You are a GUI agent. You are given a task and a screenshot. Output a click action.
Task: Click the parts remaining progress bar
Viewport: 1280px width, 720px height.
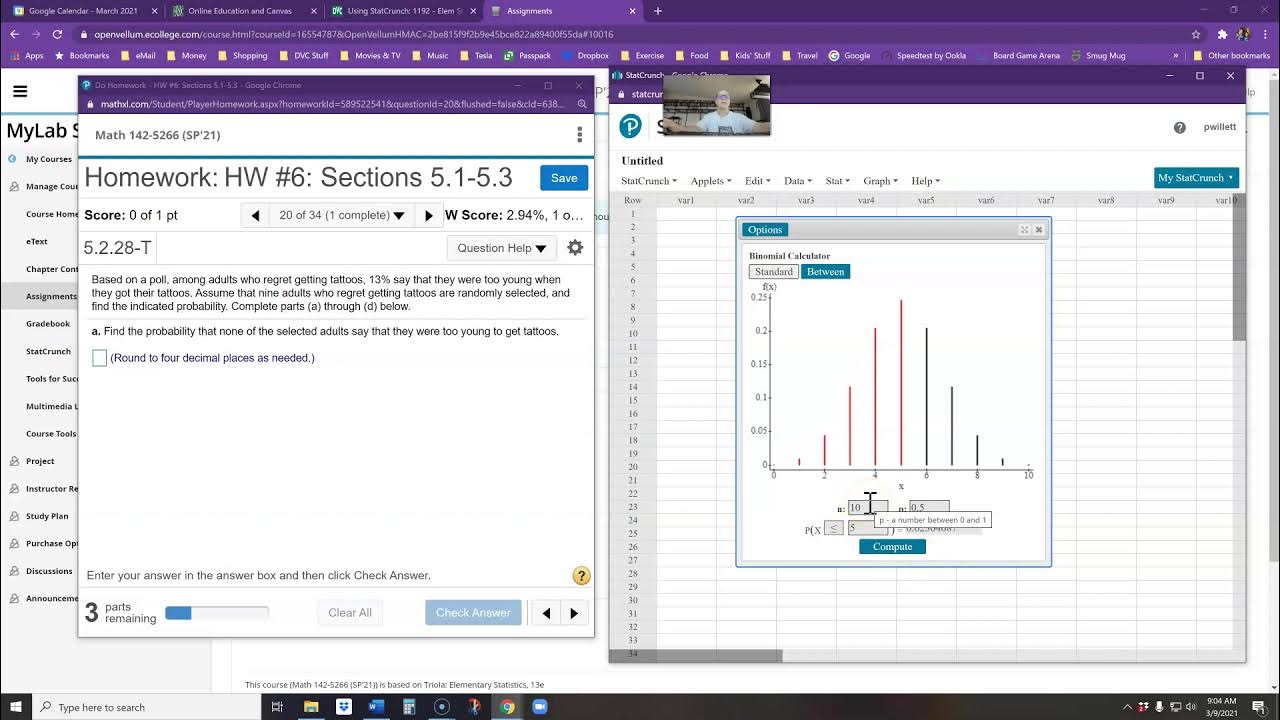pyautogui.click(x=217, y=613)
